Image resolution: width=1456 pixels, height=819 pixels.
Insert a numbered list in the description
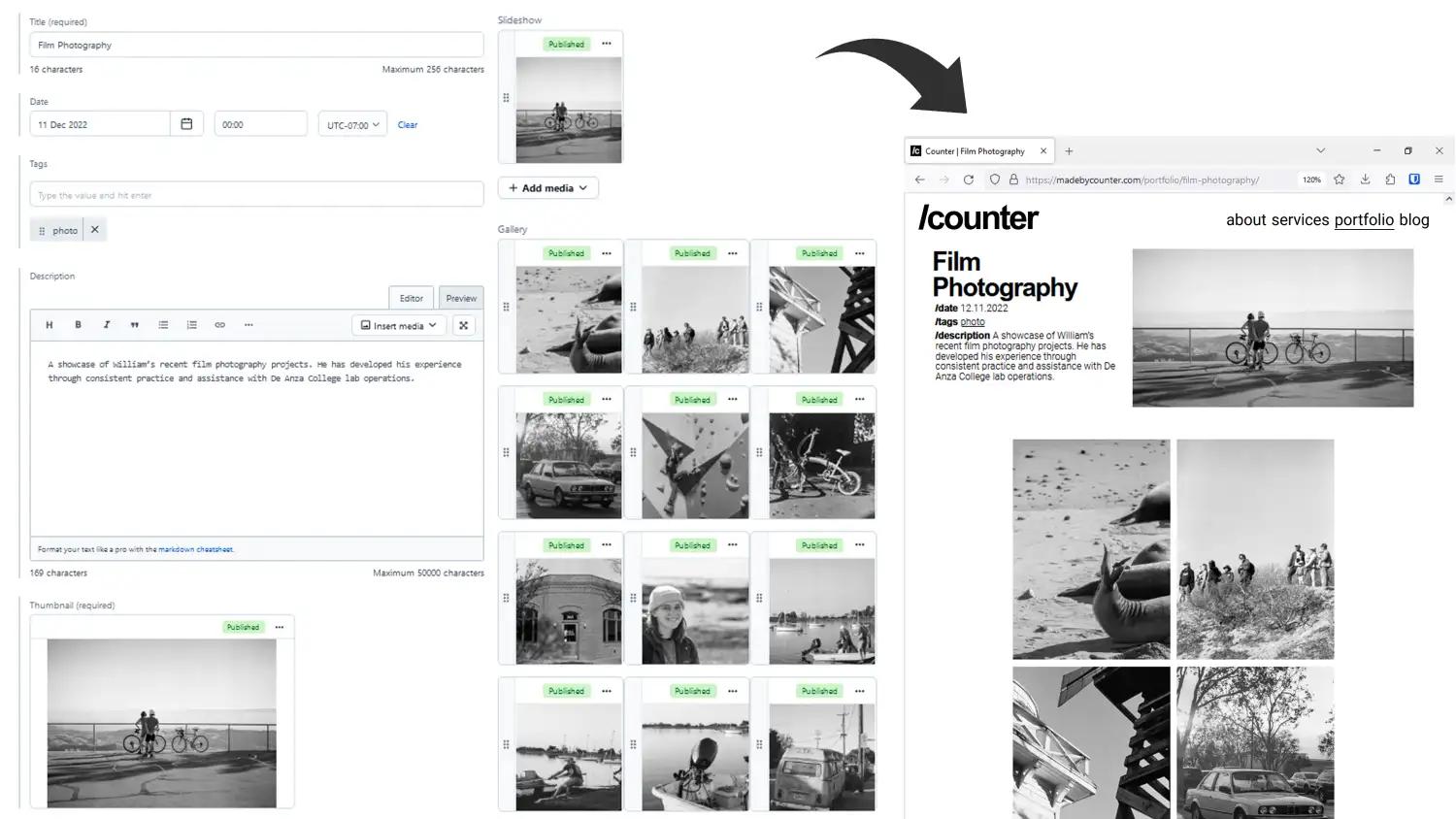click(x=191, y=325)
